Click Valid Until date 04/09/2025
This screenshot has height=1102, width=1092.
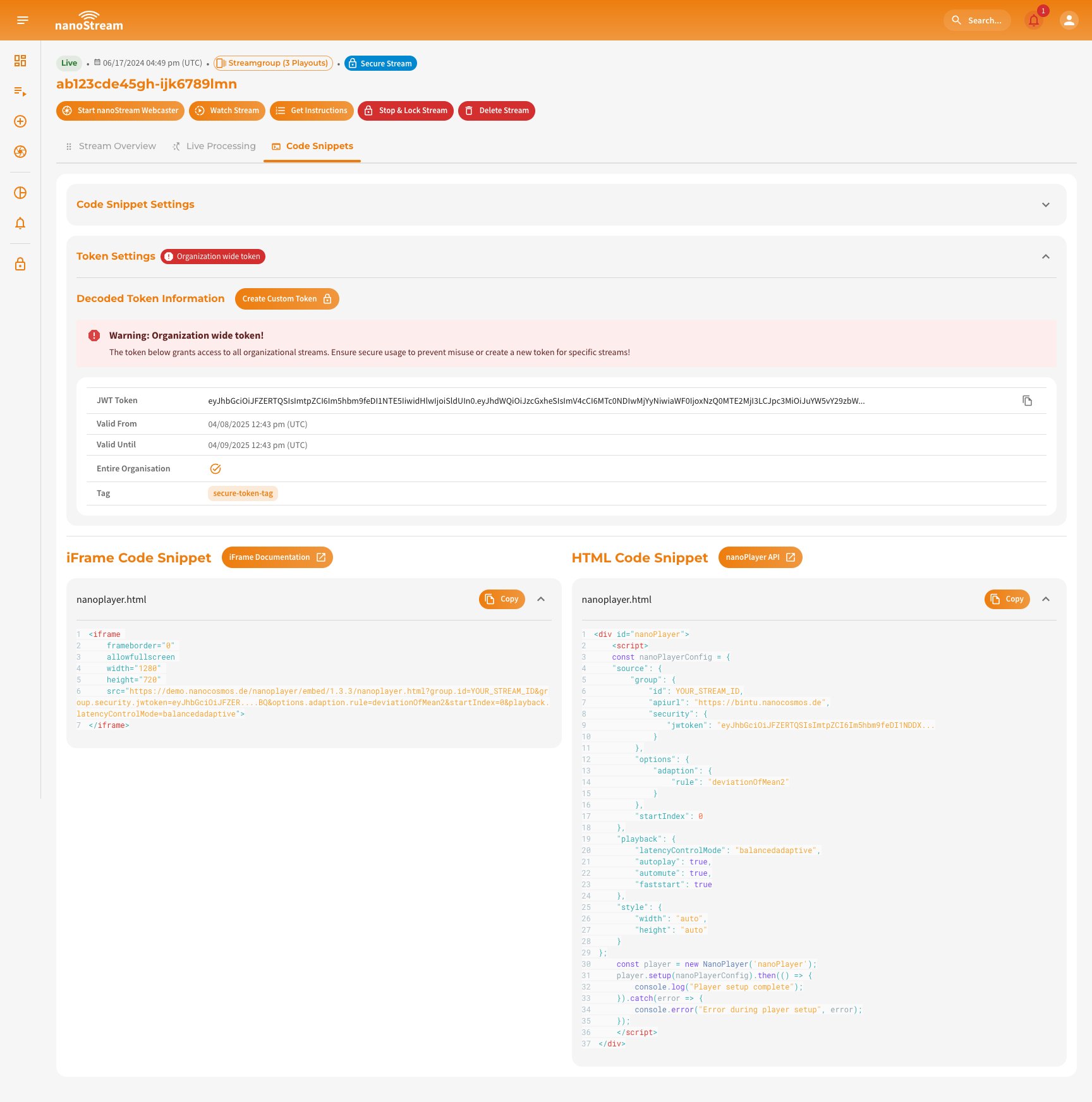258,445
